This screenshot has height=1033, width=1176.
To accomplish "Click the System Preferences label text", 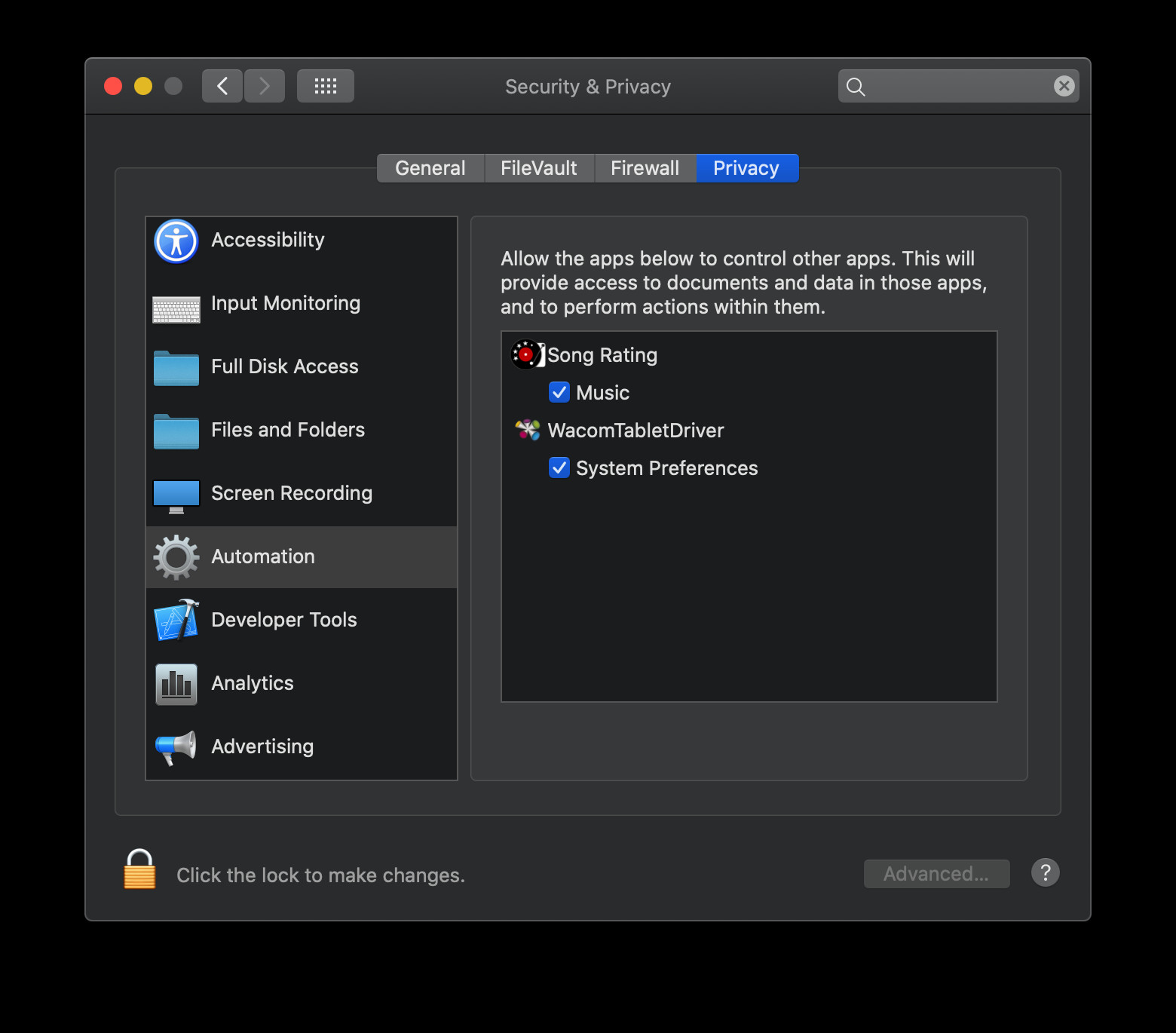I will (667, 468).
